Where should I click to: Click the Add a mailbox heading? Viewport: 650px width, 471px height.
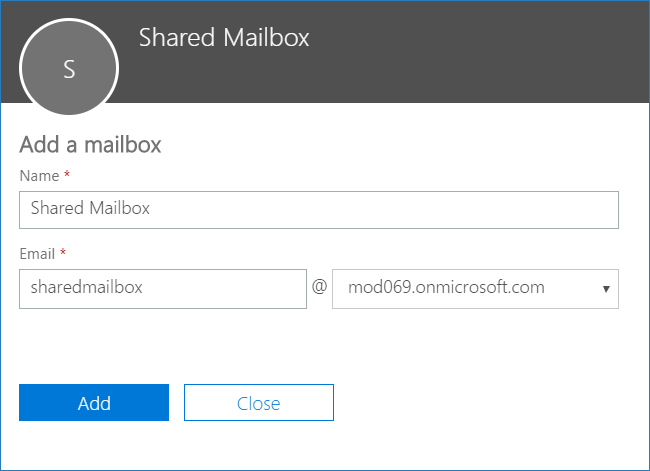click(90, 145)
